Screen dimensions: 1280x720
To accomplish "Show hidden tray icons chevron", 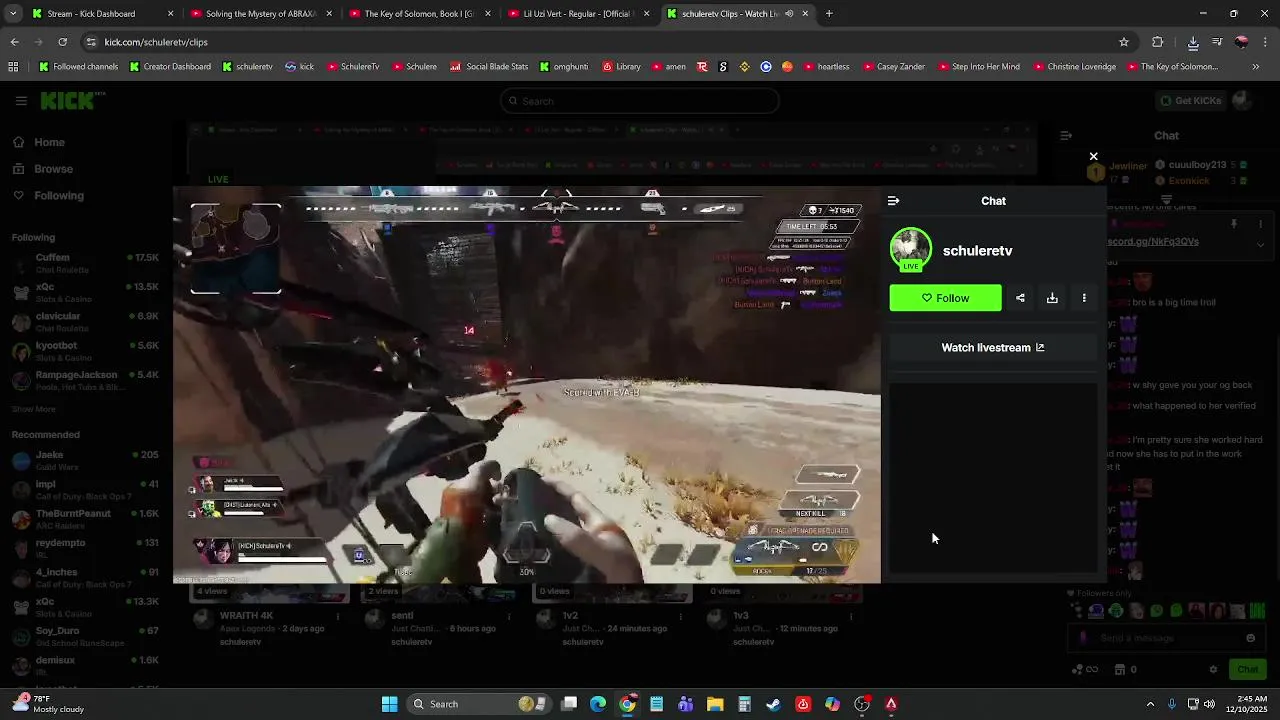I will 1150,704.
